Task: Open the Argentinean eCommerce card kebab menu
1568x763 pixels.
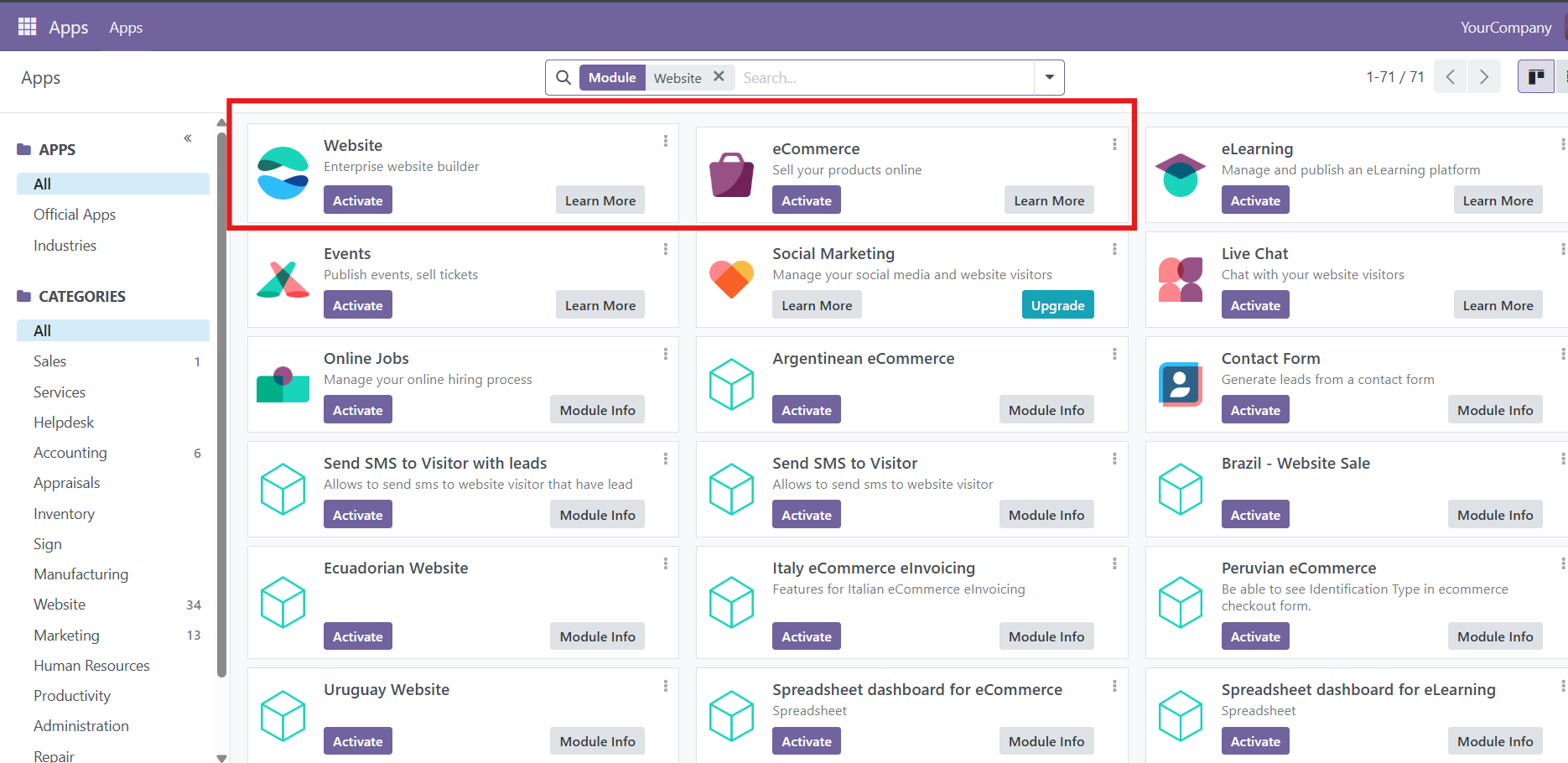Action: click(1114, 354)
